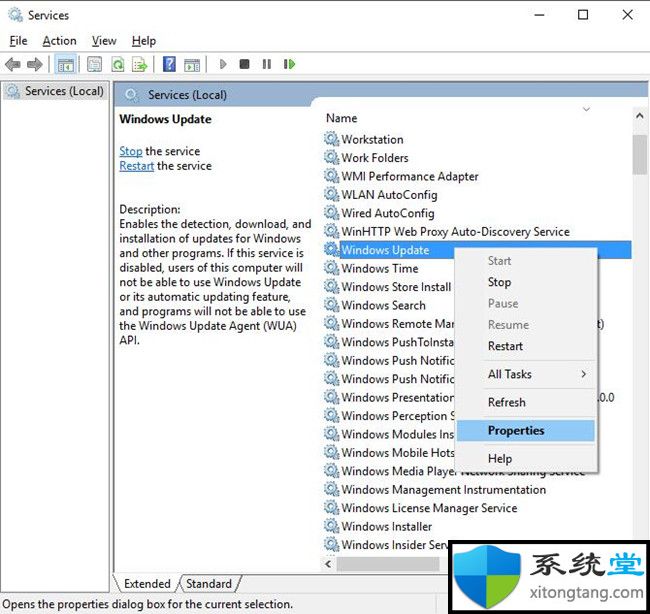Switch to the Standard tab
Screen dimensions: 650x614
pyautogui.click(x=209, y=583)
